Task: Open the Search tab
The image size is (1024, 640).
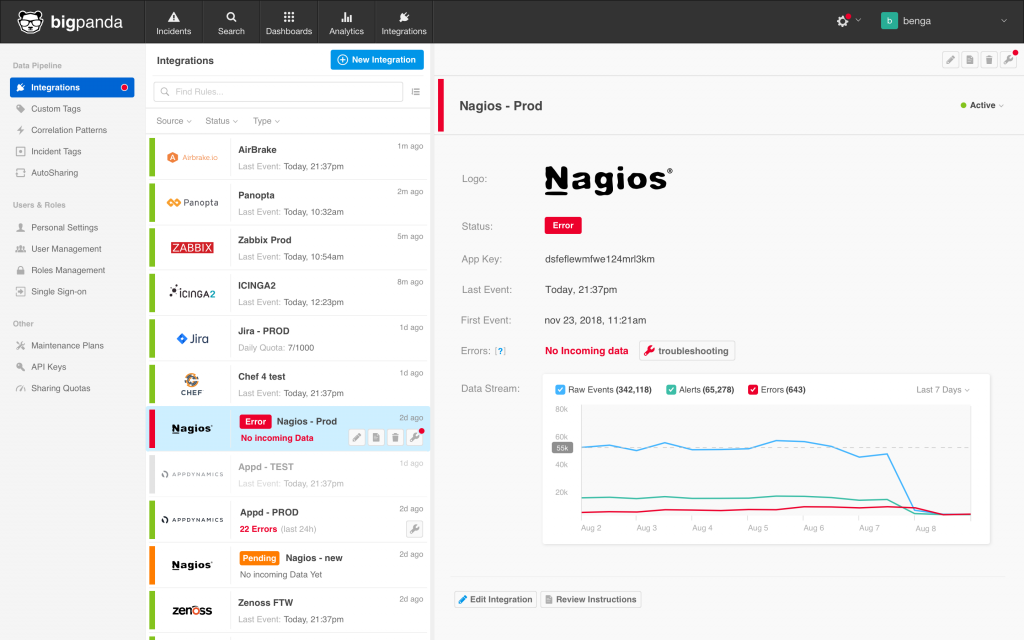Action: [231, 22]
